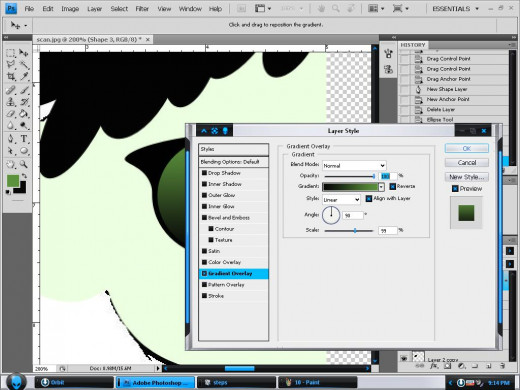Click the Scale slider handle
Image resolution: width=520 pixels, height=390 pixels.
355,230
